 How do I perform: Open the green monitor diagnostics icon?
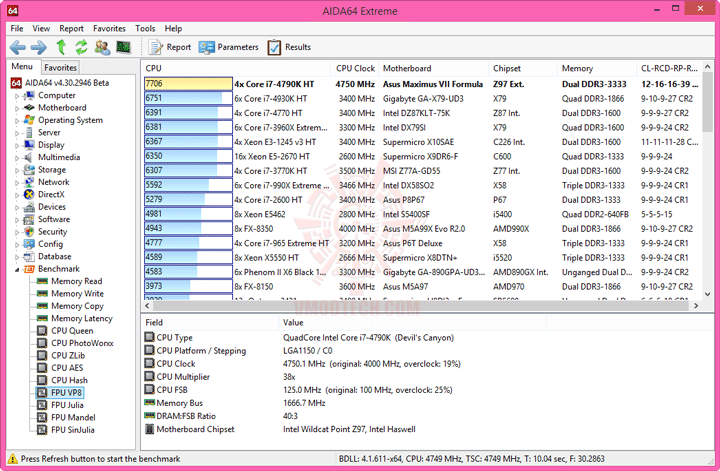point(123,47)
